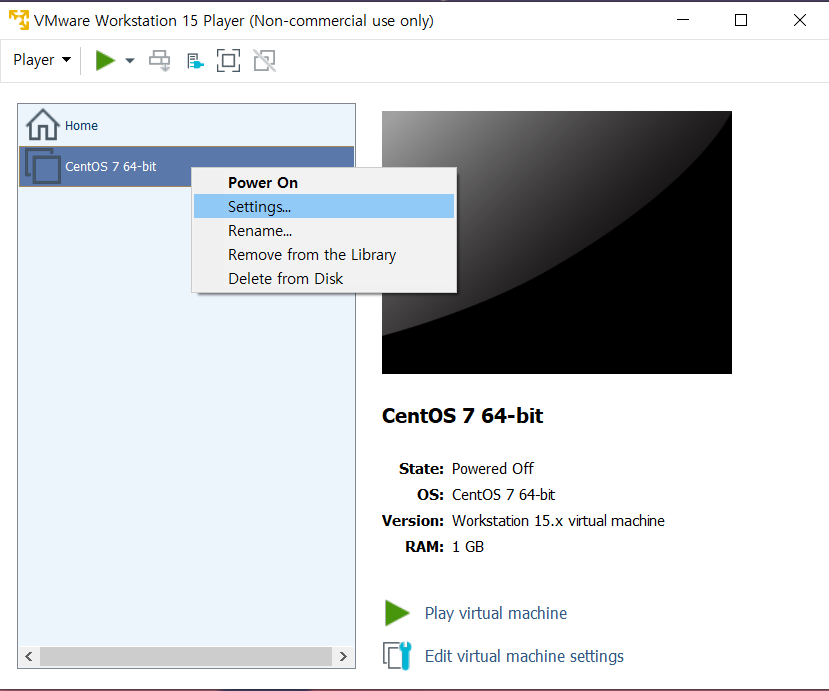Image resolution: width=829 pixels, height=691 pixels.
Task: Click green arrow beside Play virtual machine
Action: pyautogui.click(x=397, y=613)
